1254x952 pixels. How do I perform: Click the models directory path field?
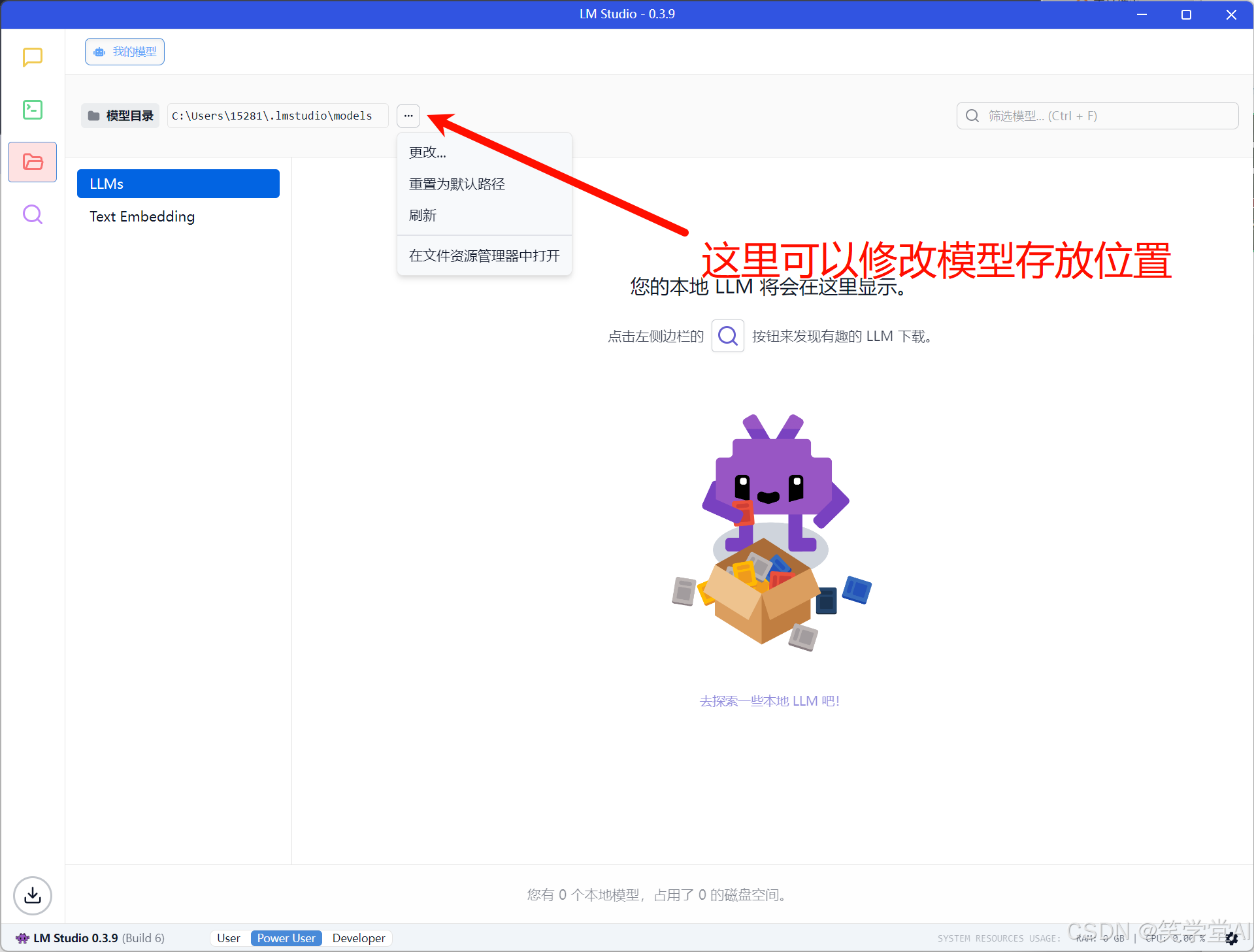click(x=278, y=116)
